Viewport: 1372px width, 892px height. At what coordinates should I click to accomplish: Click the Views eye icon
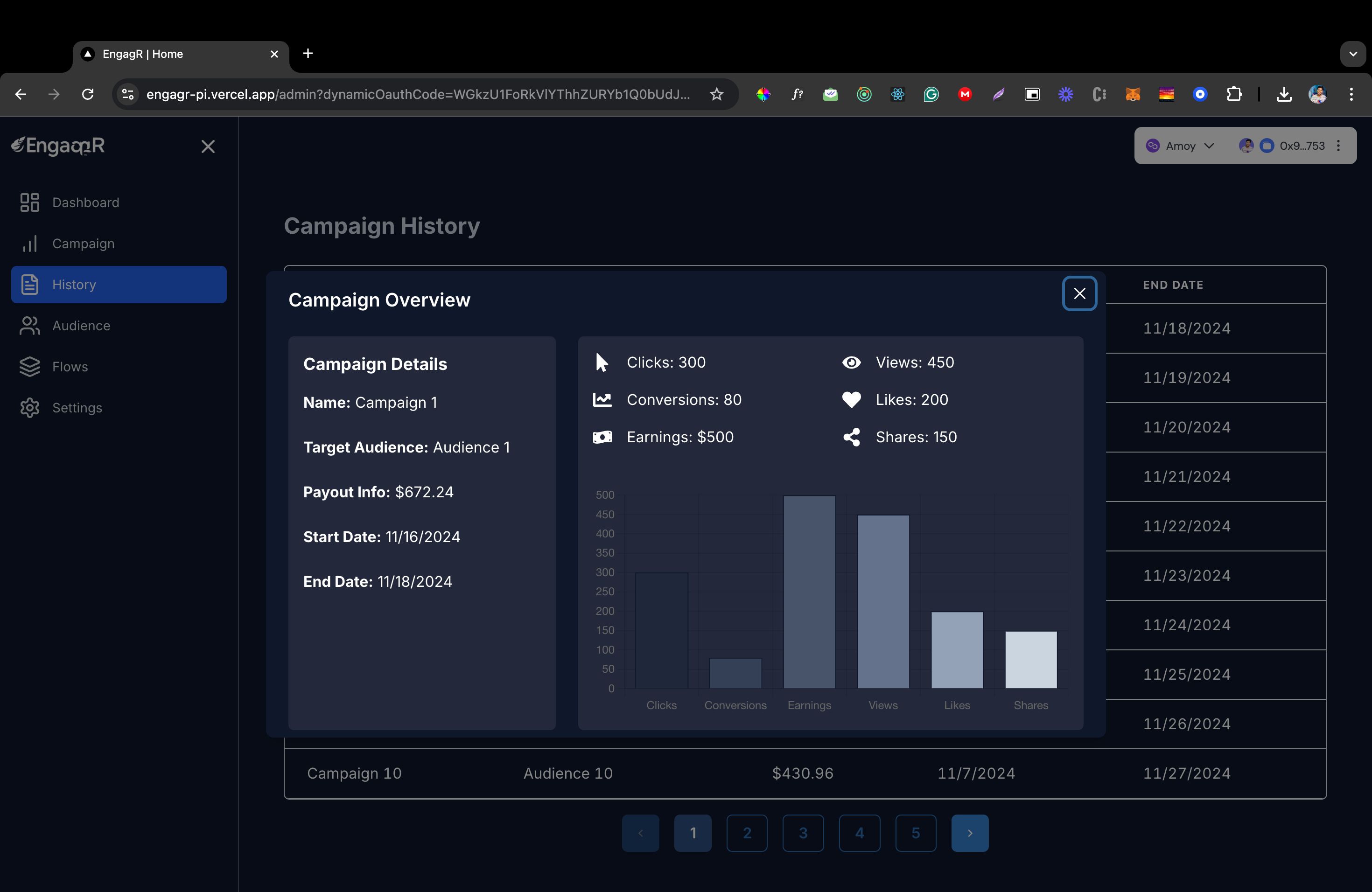point(852,362)
